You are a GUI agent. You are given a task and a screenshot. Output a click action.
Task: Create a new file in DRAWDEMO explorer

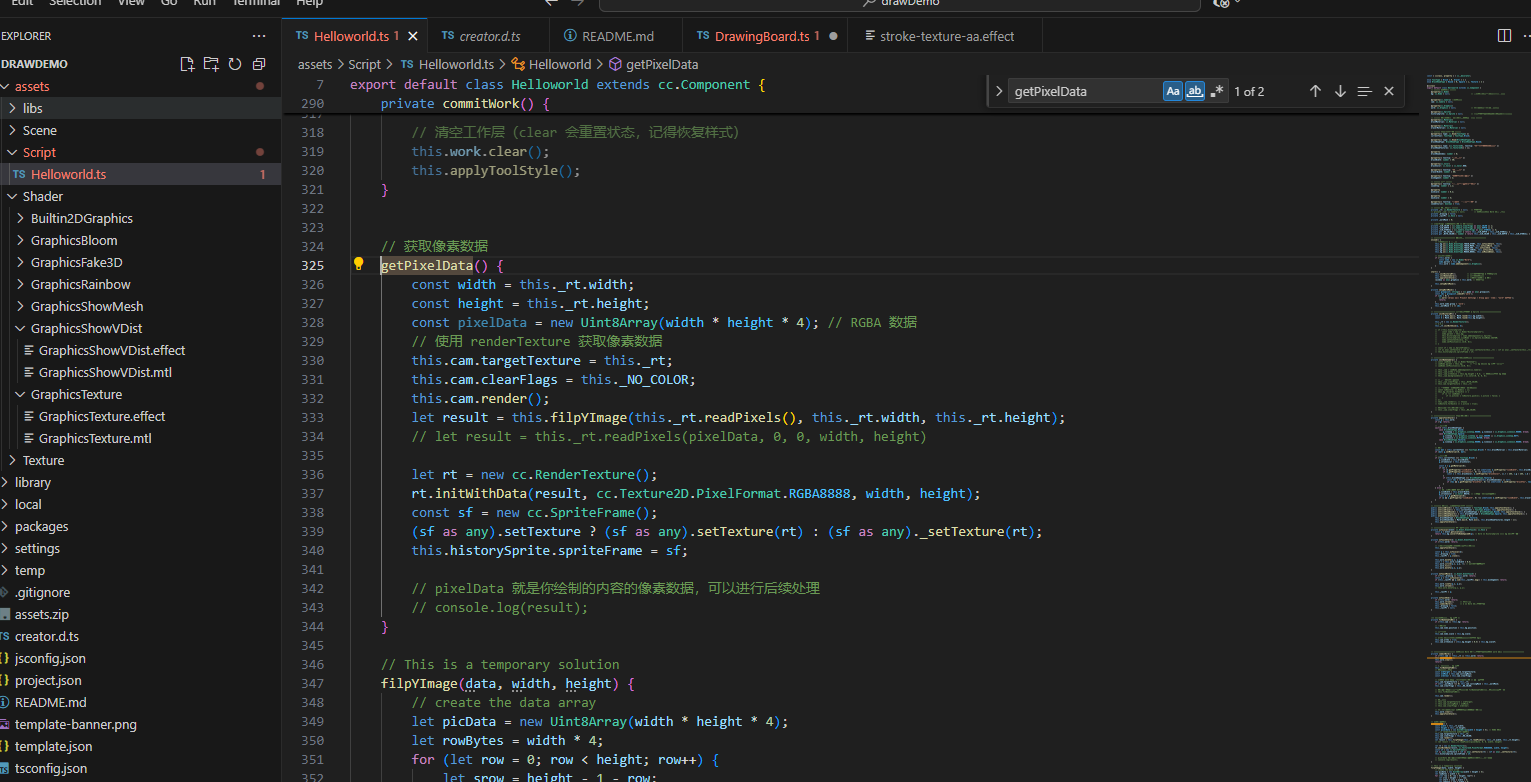coord(187,64)
